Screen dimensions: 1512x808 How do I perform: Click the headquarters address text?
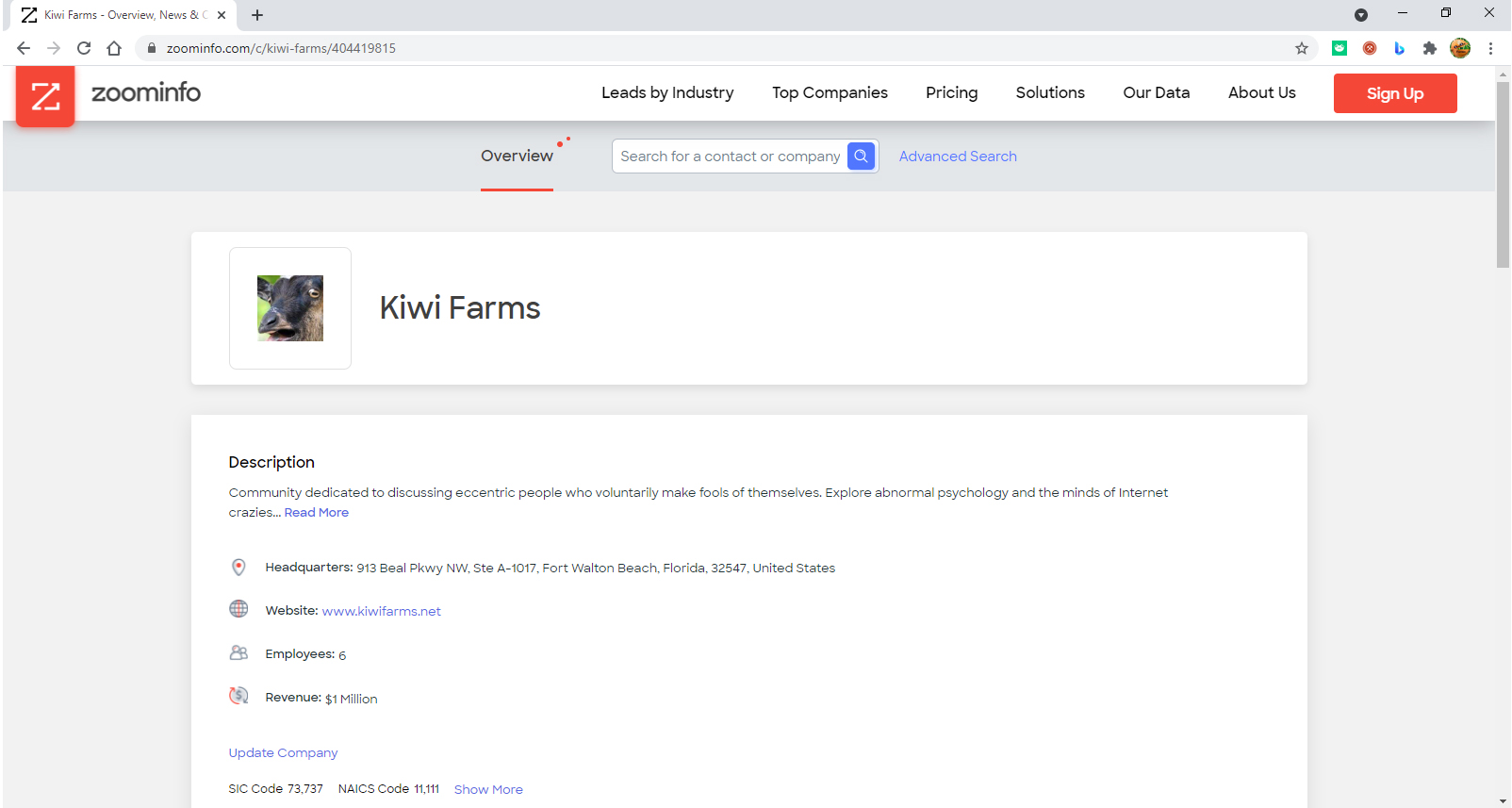tap(596, 568)
